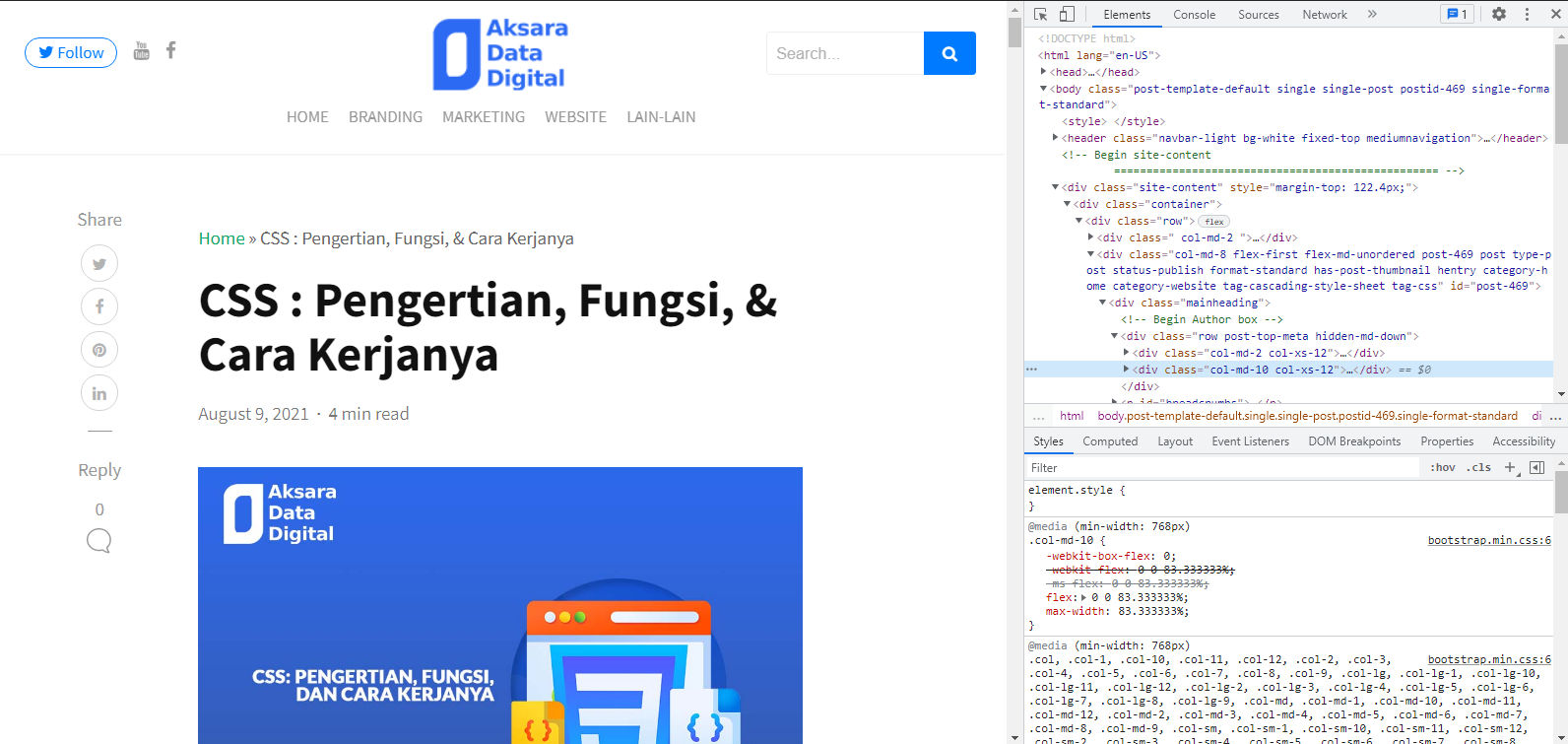Show more DevTools tabs via double chevron
Image resolution: width=1568 pixels, height=744 pixels.
(1372, 14)
